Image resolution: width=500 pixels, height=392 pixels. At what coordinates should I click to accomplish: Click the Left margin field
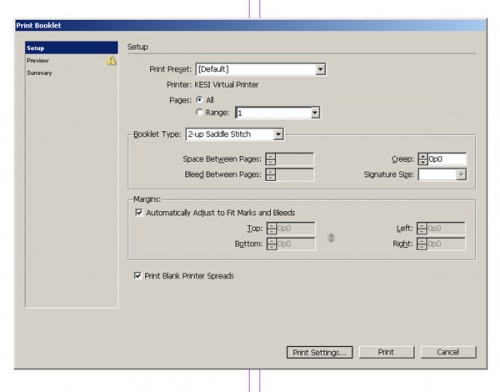[x=446, y=228]
